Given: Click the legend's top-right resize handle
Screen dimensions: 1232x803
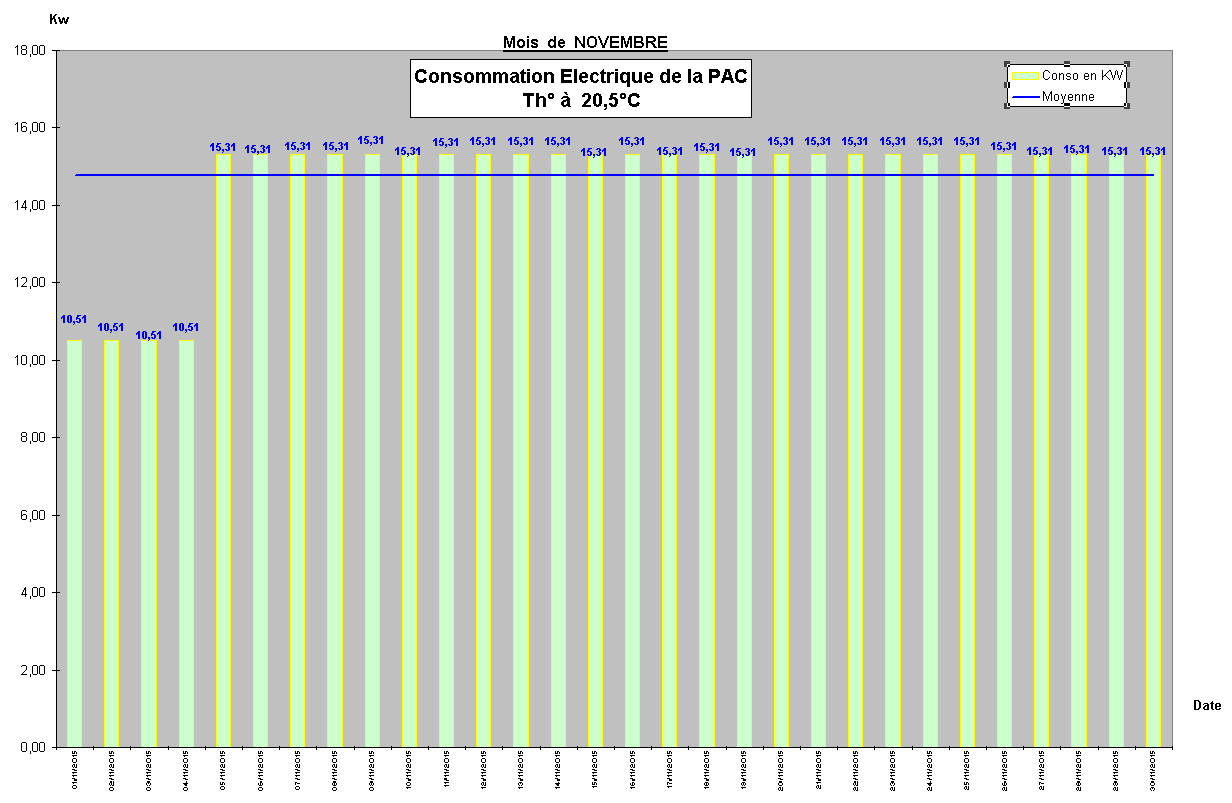Looking at the screenshot, I should coord(1128,63).
